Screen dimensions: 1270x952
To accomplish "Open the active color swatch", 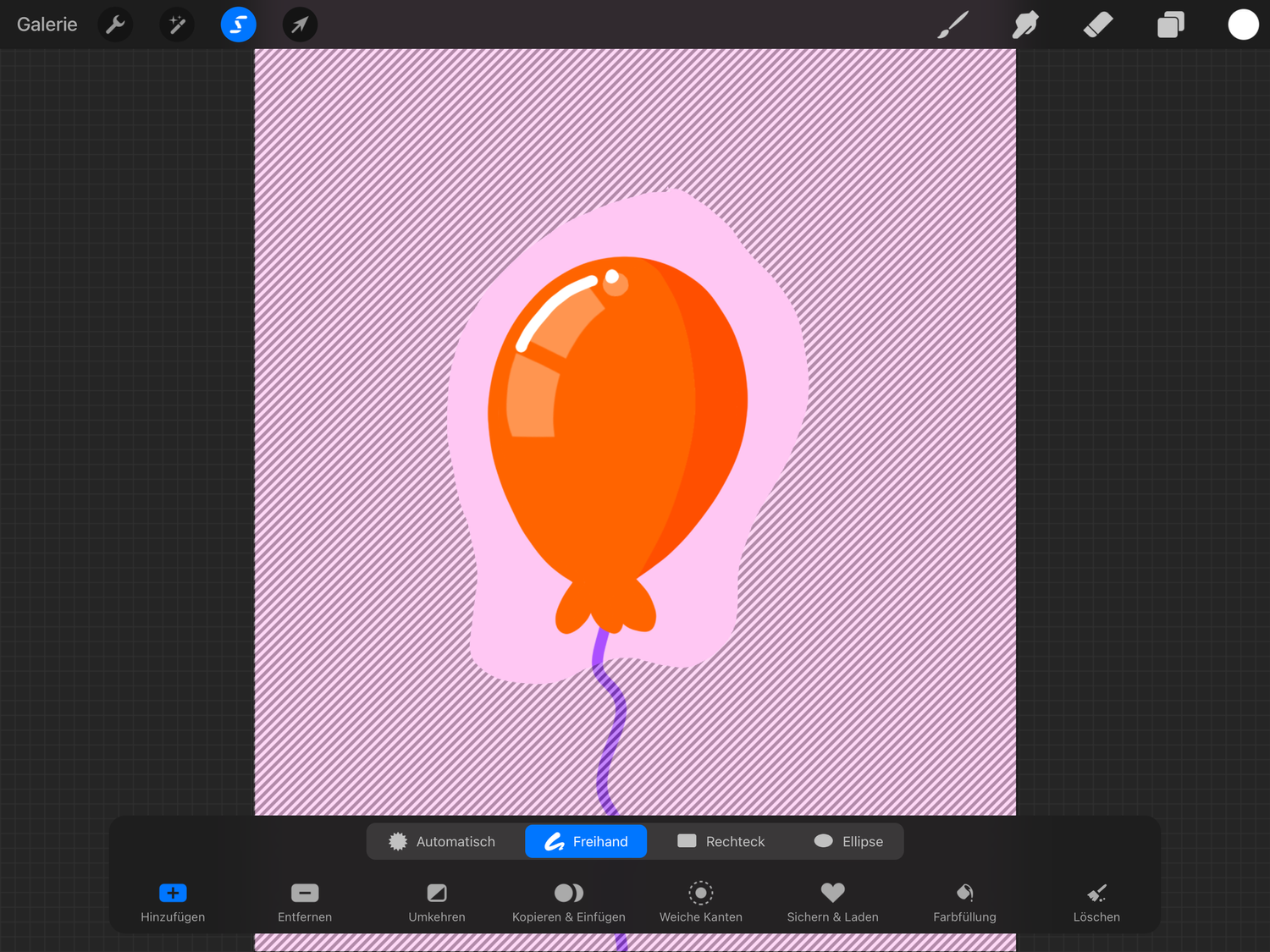I will 1243,25.
